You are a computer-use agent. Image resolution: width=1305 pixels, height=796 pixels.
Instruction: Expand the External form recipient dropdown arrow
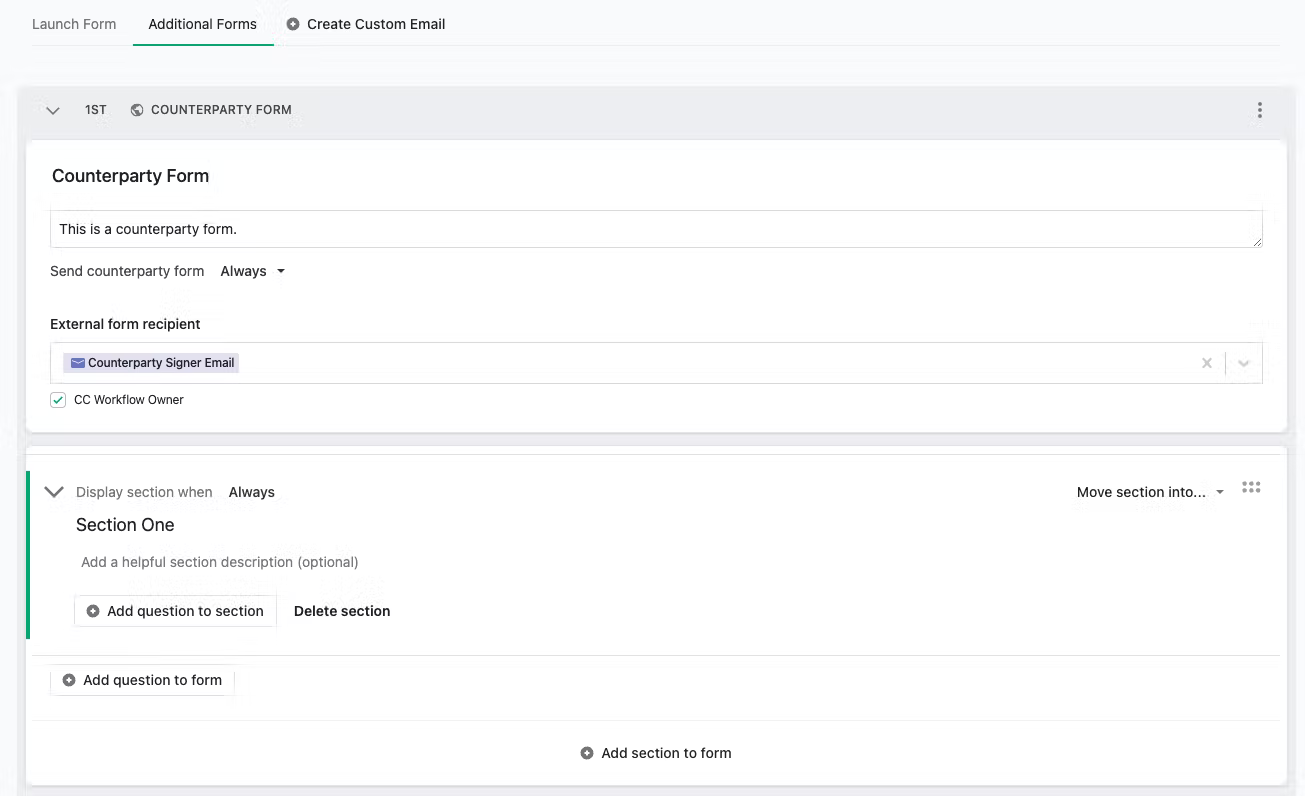tap(1244, 363)
